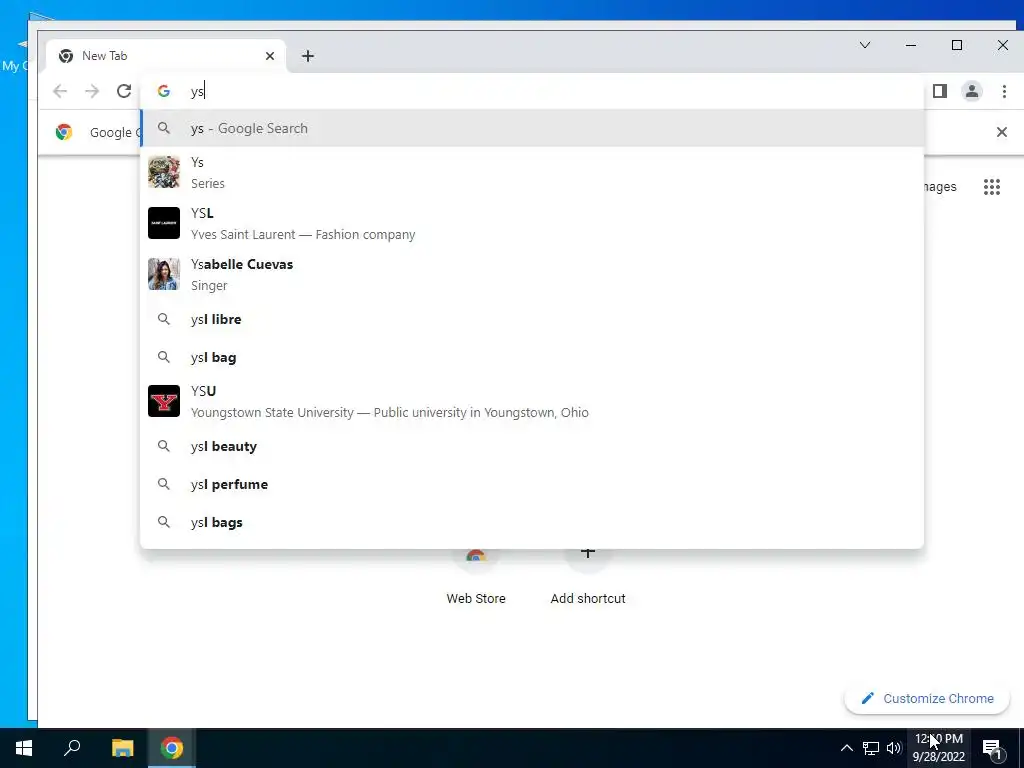Click the Chrome taskbar icon
Screen dimensions: 1024x768
click(x=172, y=748)
